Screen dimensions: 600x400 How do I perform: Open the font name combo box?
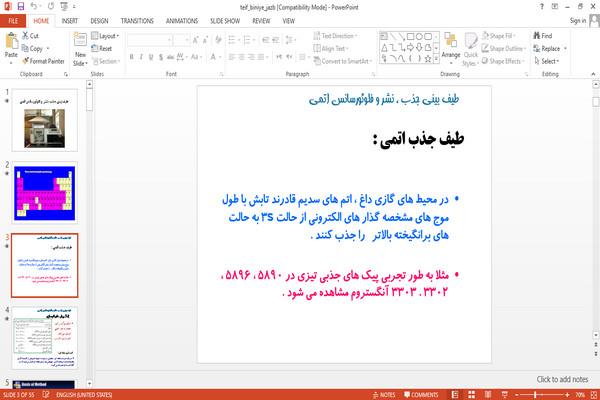[149, 40]
